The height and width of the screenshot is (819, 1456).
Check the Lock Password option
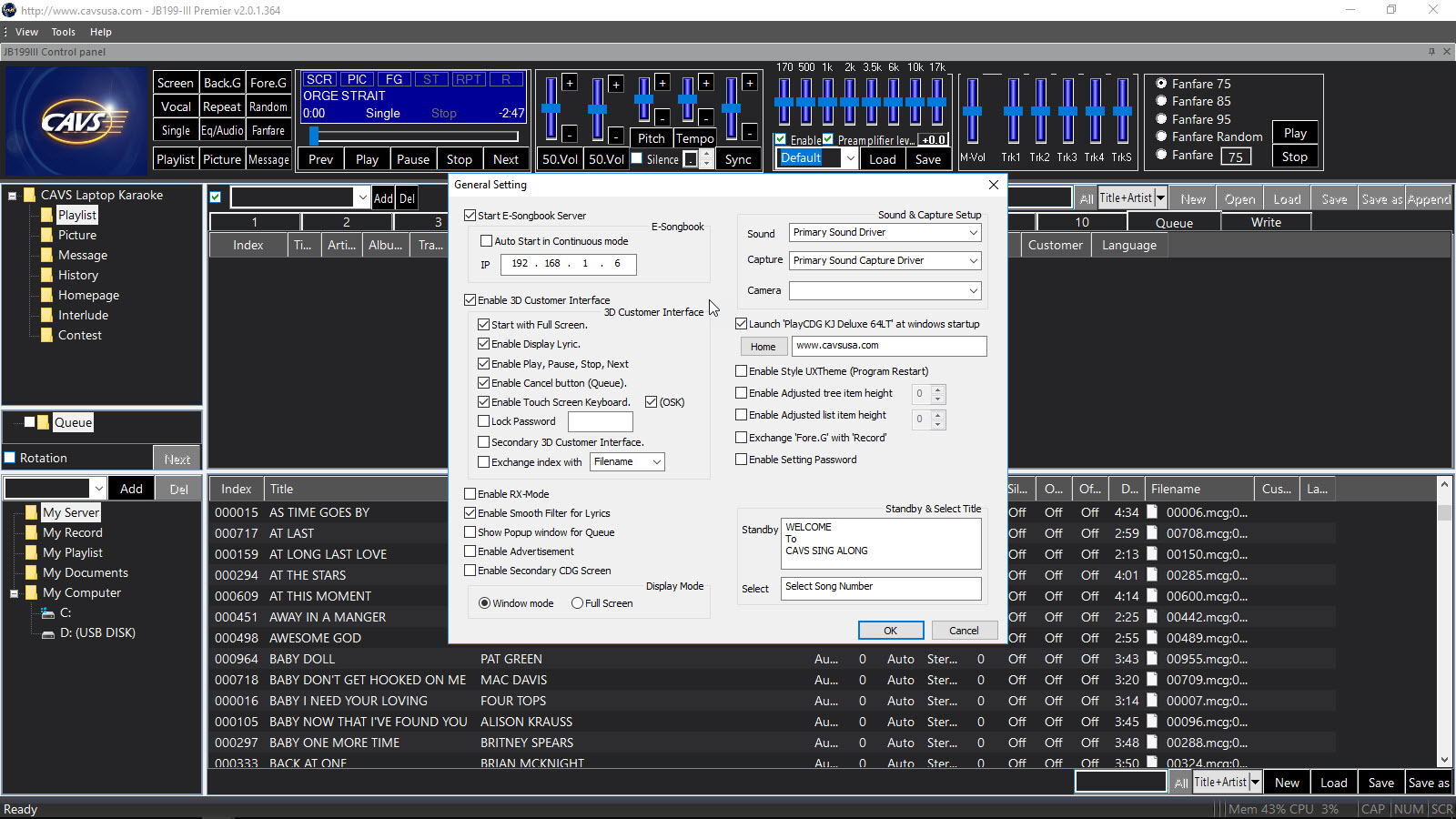[484, 421]
